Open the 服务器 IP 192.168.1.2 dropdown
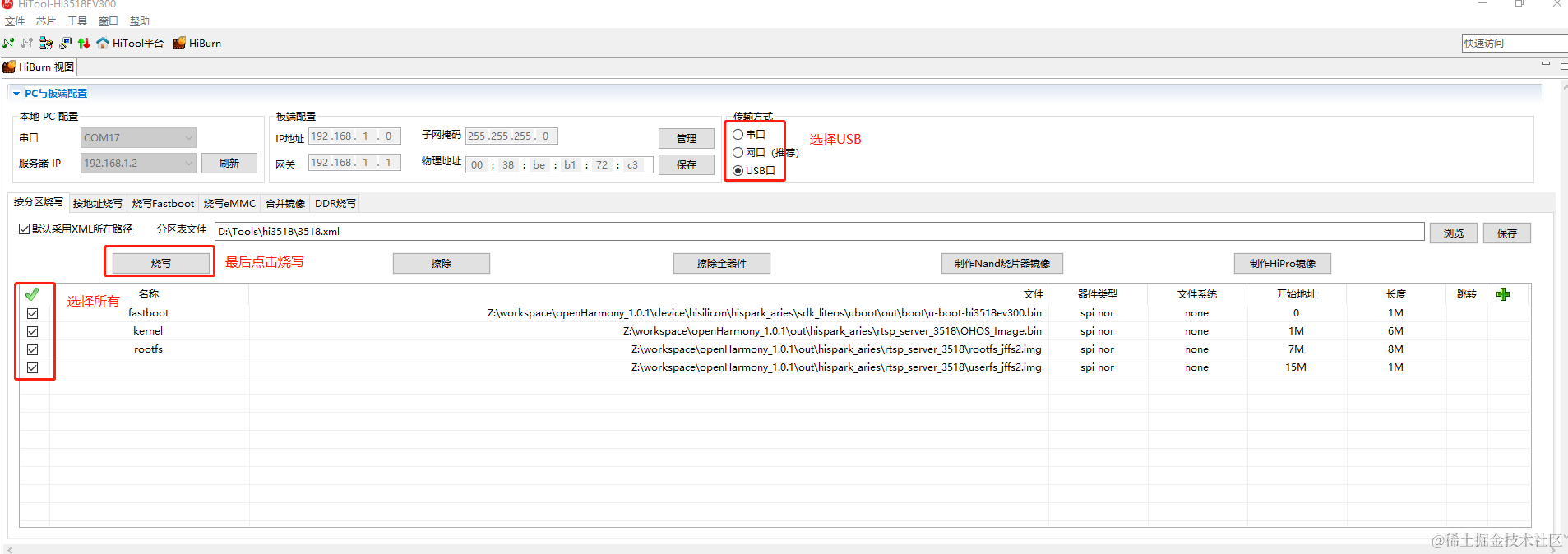1568x554 pixels. point(138,163)
